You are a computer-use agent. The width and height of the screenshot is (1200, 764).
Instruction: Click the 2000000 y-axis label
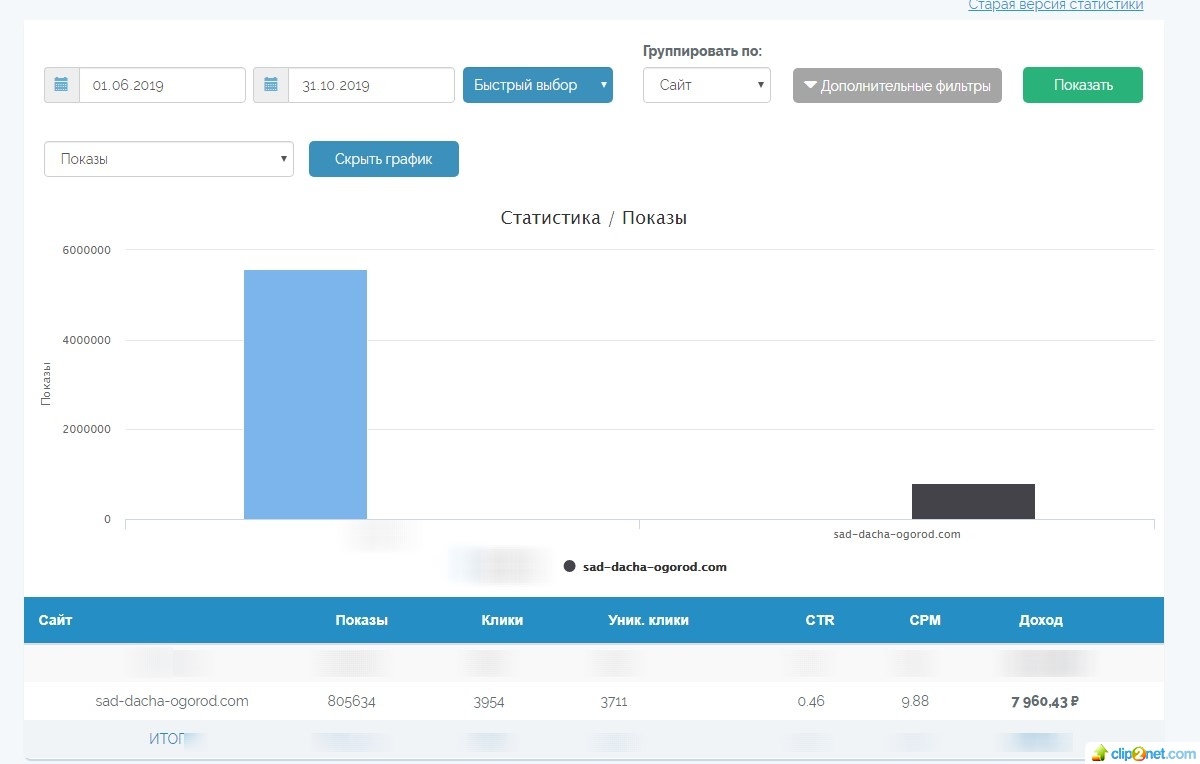tap(89, 430)
